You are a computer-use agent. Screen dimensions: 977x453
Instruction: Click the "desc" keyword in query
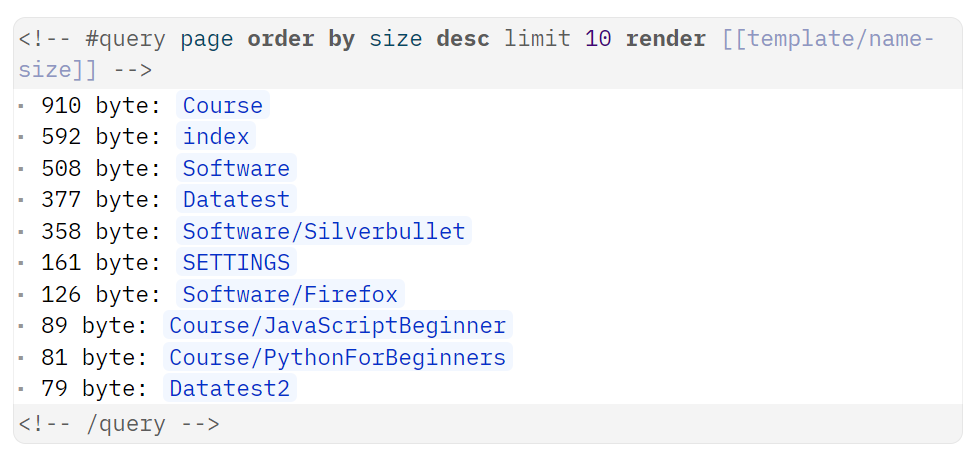(x=463, y=40)
